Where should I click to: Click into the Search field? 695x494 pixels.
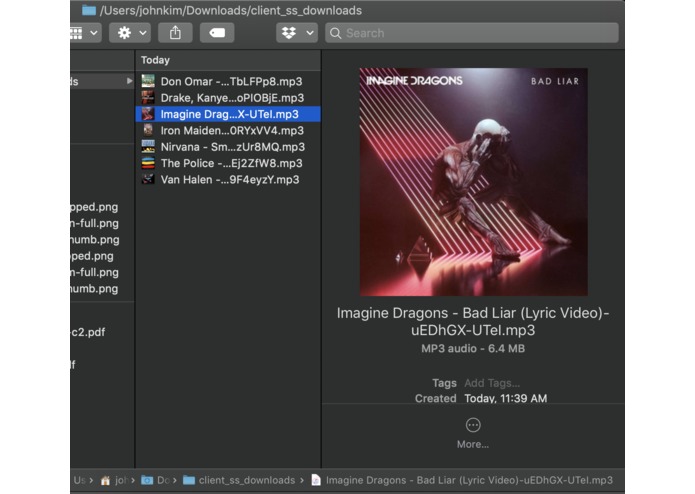click(x=472, y=33)
